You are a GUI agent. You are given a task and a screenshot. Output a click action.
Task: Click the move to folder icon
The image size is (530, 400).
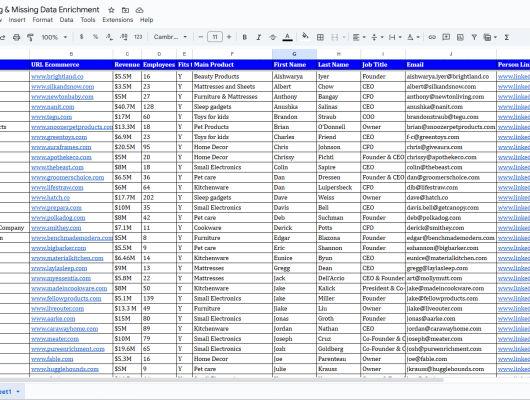[x=125, y=10]
